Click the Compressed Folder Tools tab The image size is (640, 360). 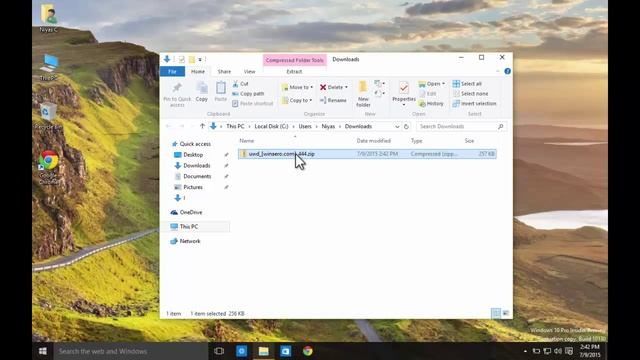pyautogui.click(x=295, y=60)
